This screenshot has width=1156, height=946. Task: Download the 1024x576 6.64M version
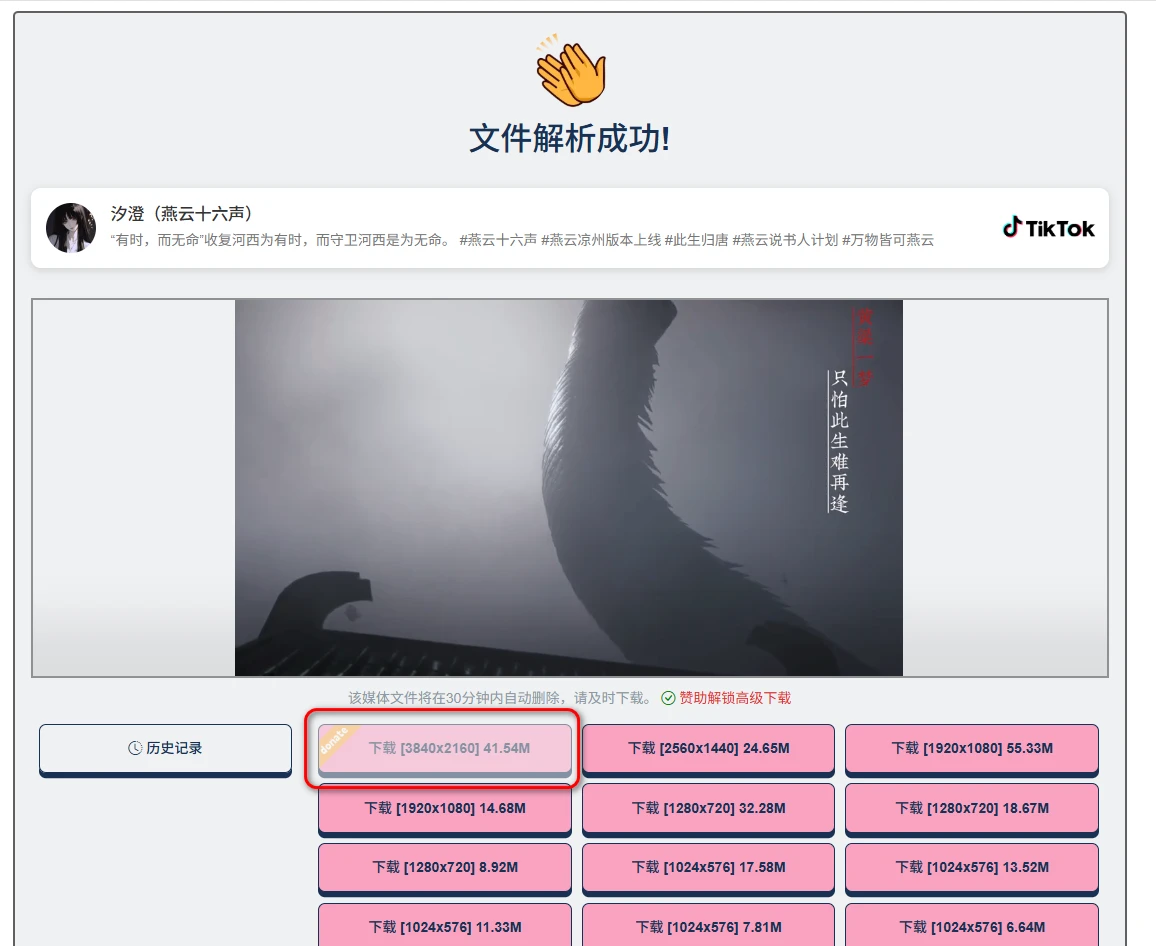tap(971, 927)
